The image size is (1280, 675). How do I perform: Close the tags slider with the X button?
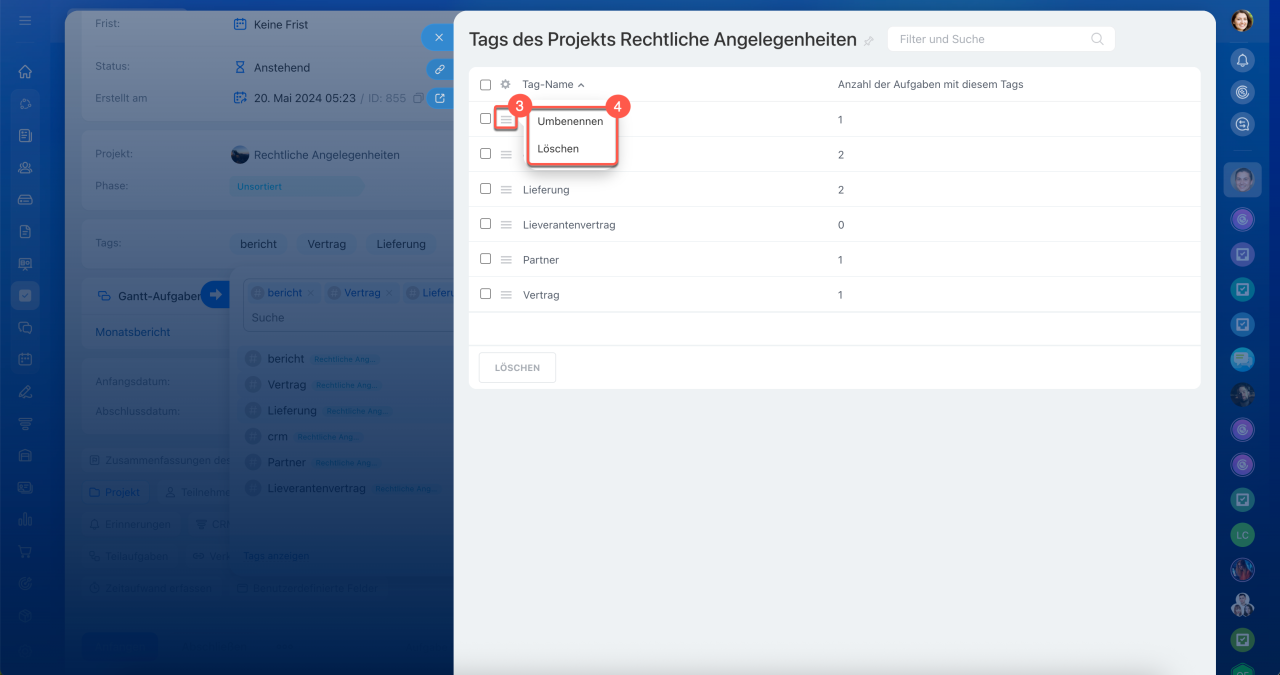point(438,37)
